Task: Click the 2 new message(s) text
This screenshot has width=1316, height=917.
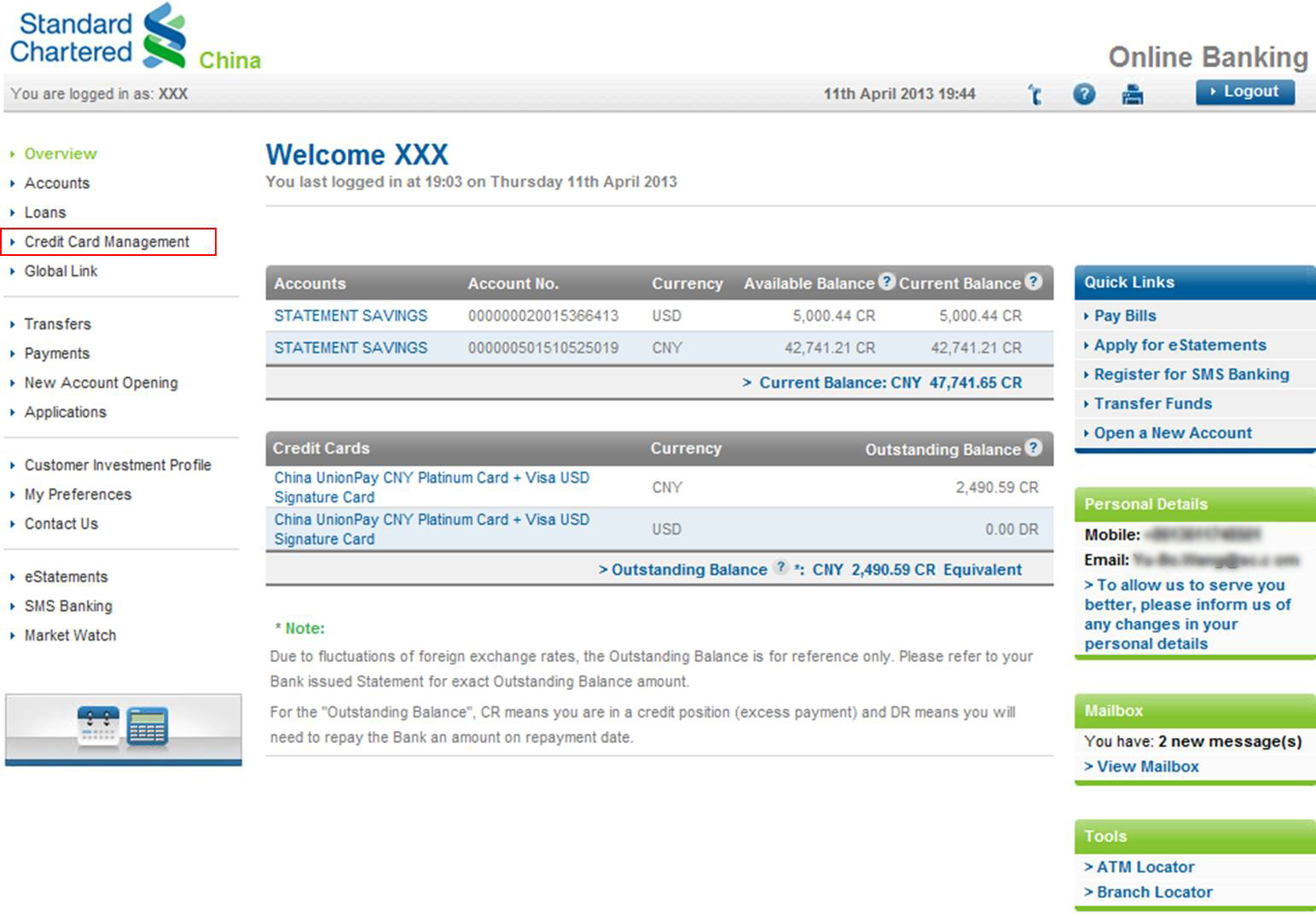Action: 1230,741
